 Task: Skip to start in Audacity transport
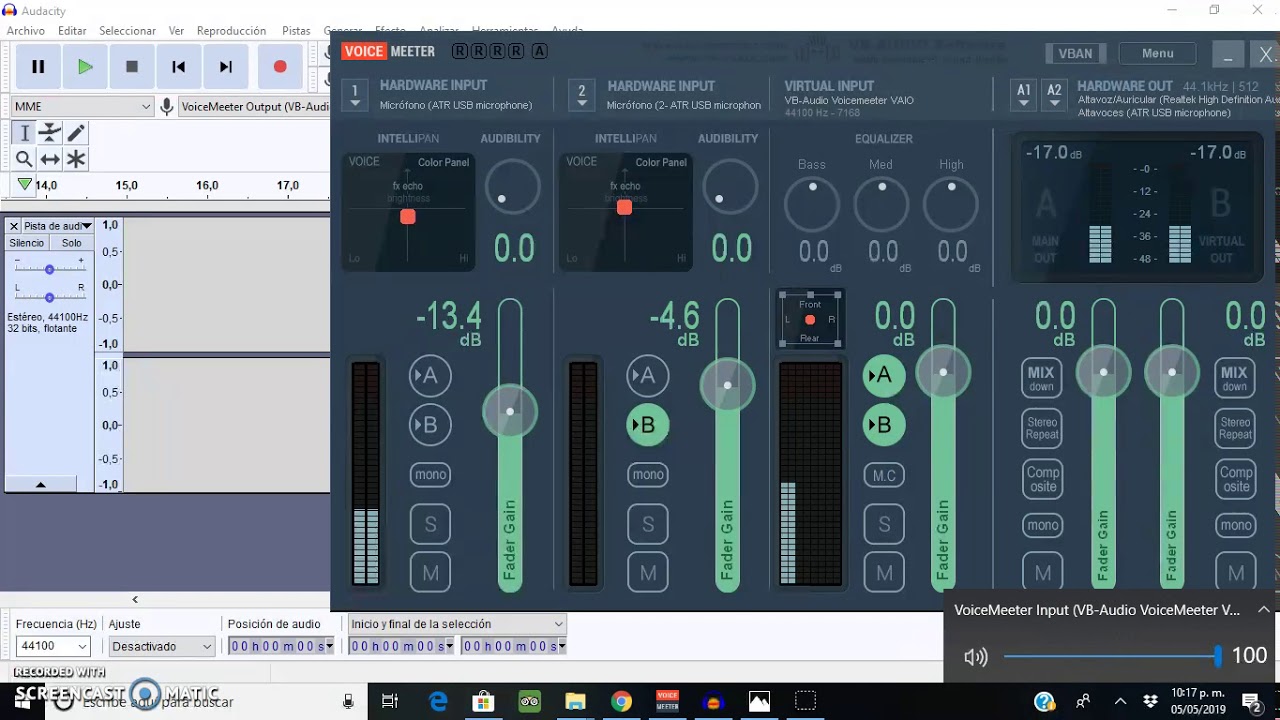[x=179, y=67]
